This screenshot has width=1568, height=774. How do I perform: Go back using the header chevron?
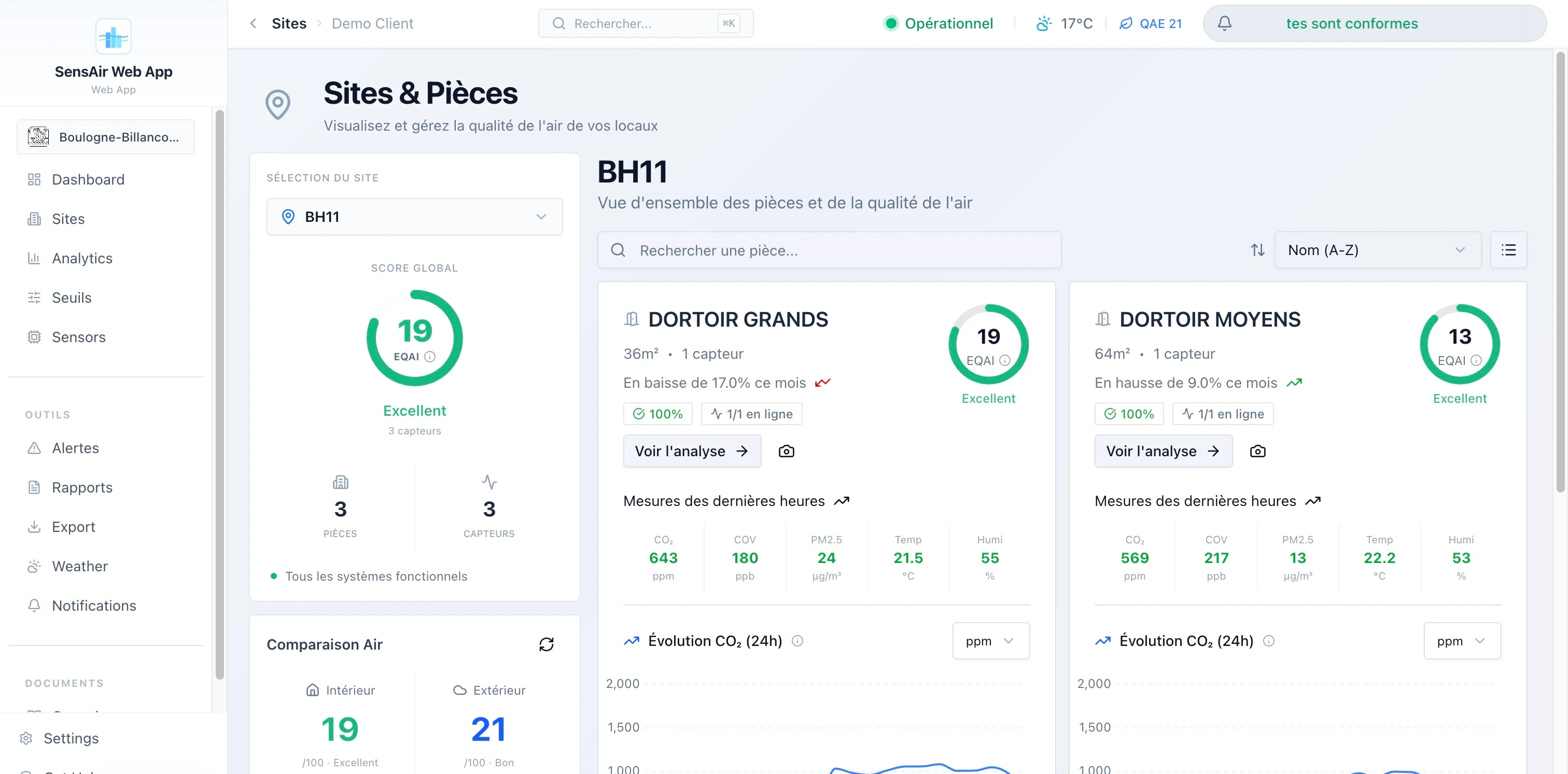[x=253, y=24]
